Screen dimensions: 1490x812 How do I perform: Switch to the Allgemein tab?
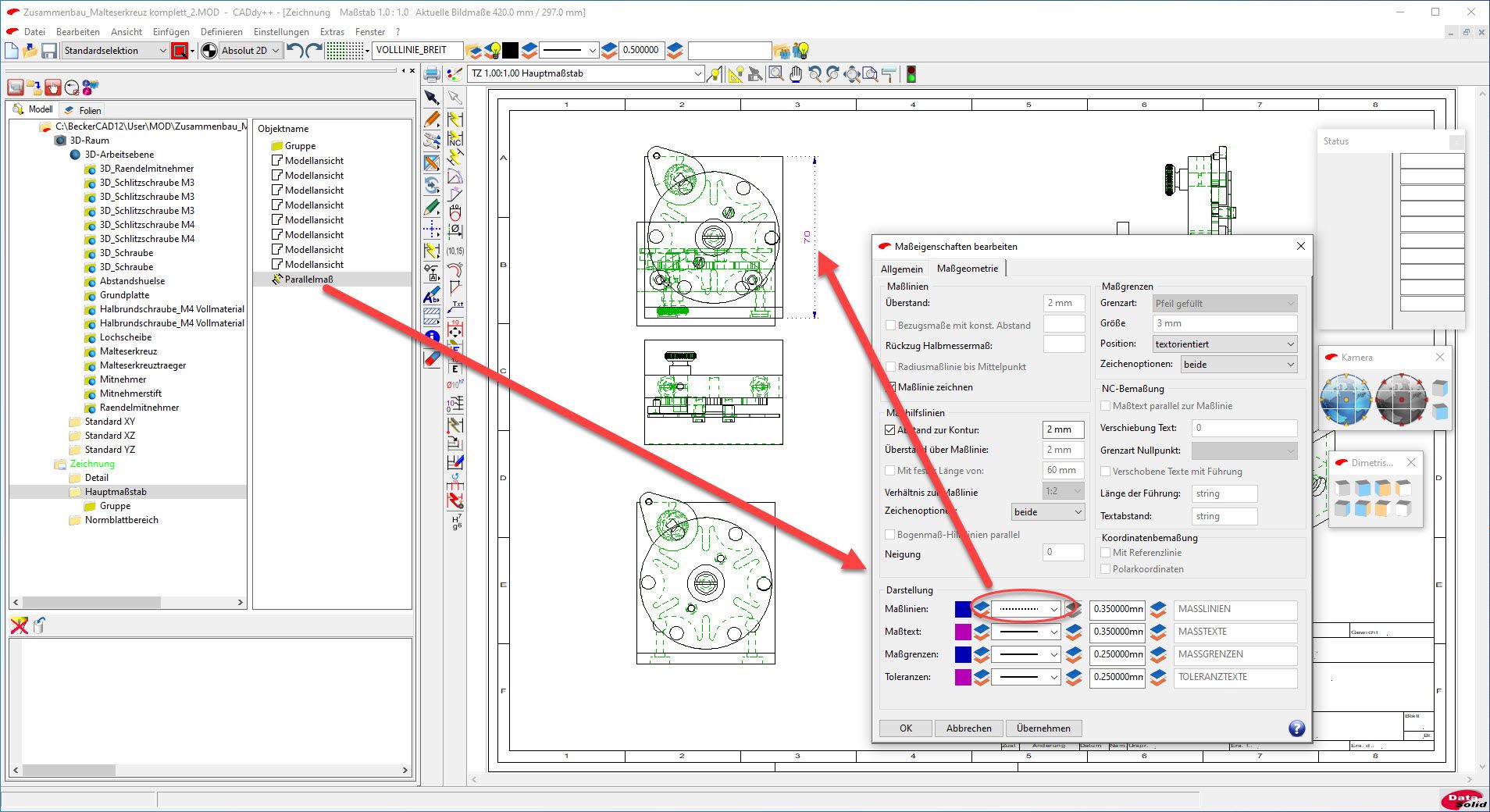[x=902, y=269]
